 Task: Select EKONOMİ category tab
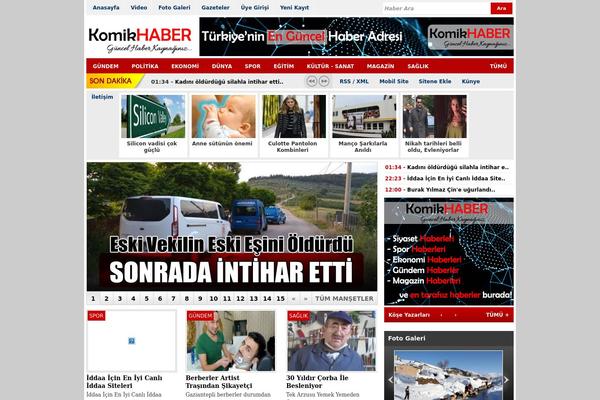[x=185, y=66]
